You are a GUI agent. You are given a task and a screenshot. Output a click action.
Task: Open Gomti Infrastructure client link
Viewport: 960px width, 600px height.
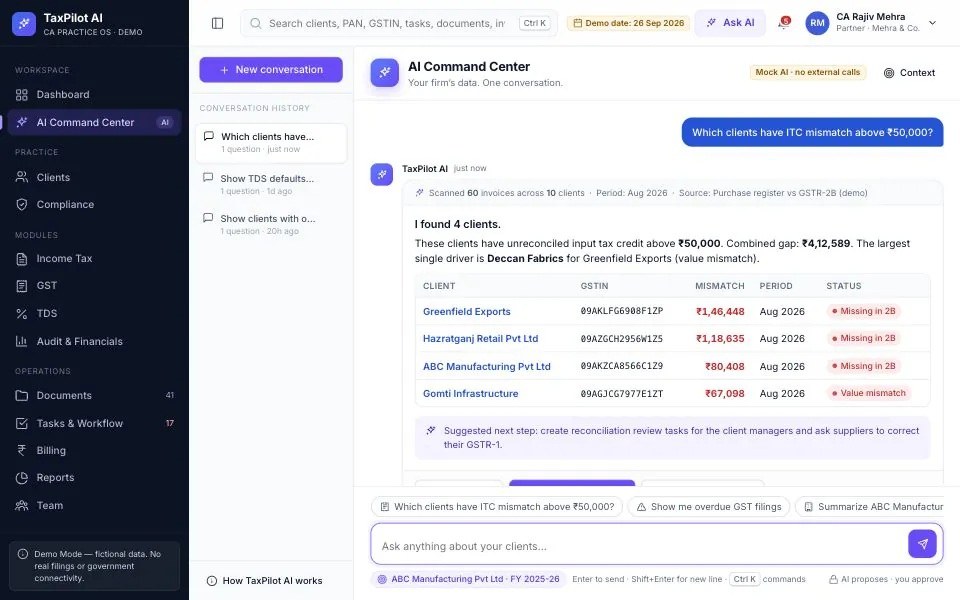click(470, 394)
